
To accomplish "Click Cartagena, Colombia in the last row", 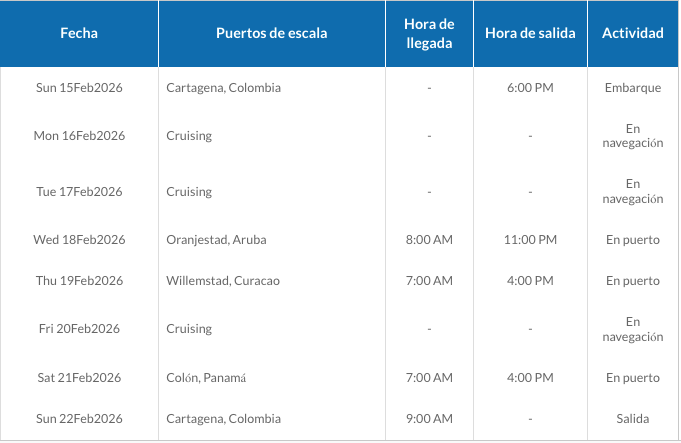I will [223, 419].
